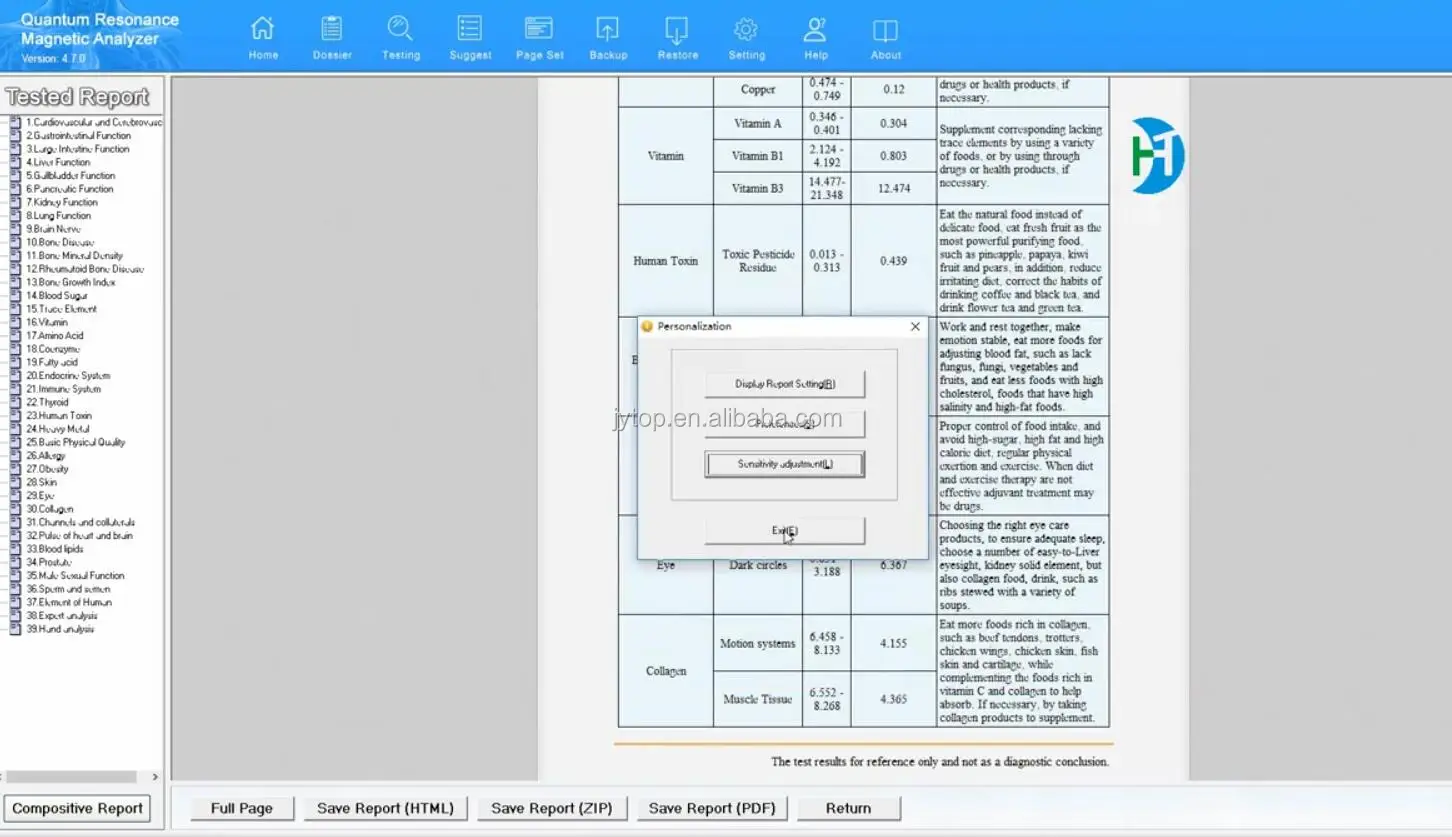
Task: Click the Toxic Pesticide Residue cell
Action: pos(758,261)
